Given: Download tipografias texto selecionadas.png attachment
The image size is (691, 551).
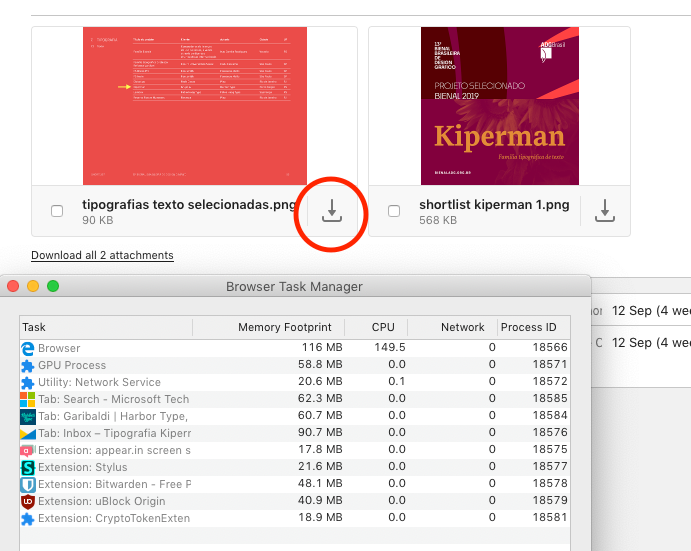Looking at the screenshot, I should point(331,210).
